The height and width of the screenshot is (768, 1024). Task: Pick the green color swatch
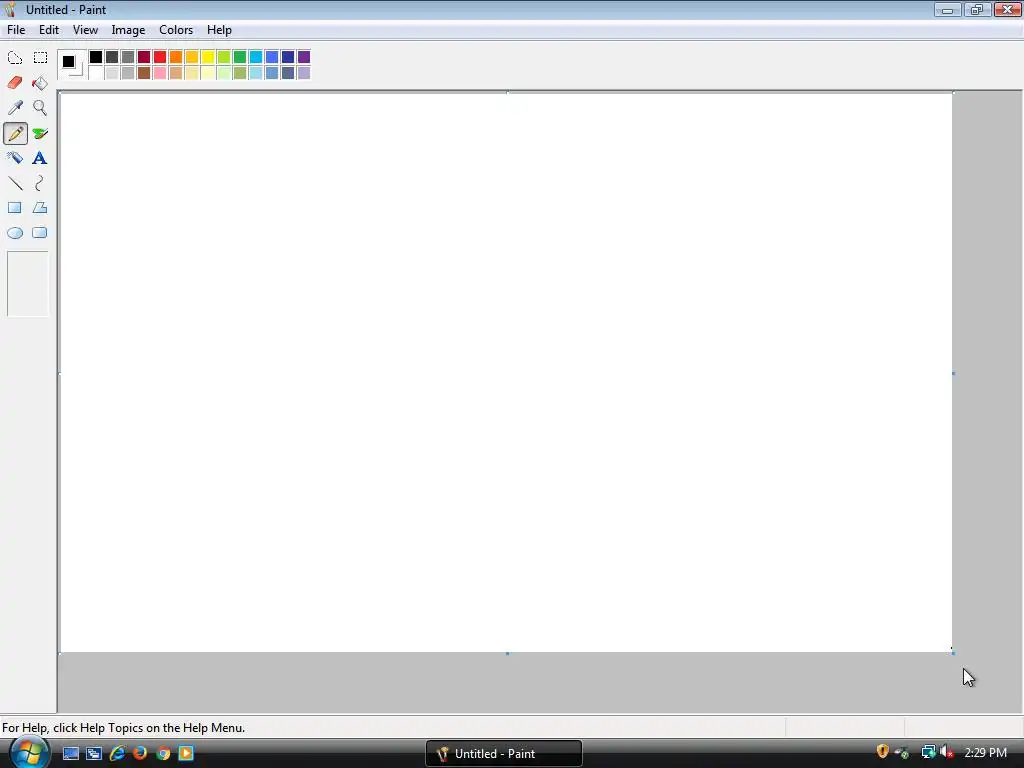pyautogui.click(x=240, y=57)
